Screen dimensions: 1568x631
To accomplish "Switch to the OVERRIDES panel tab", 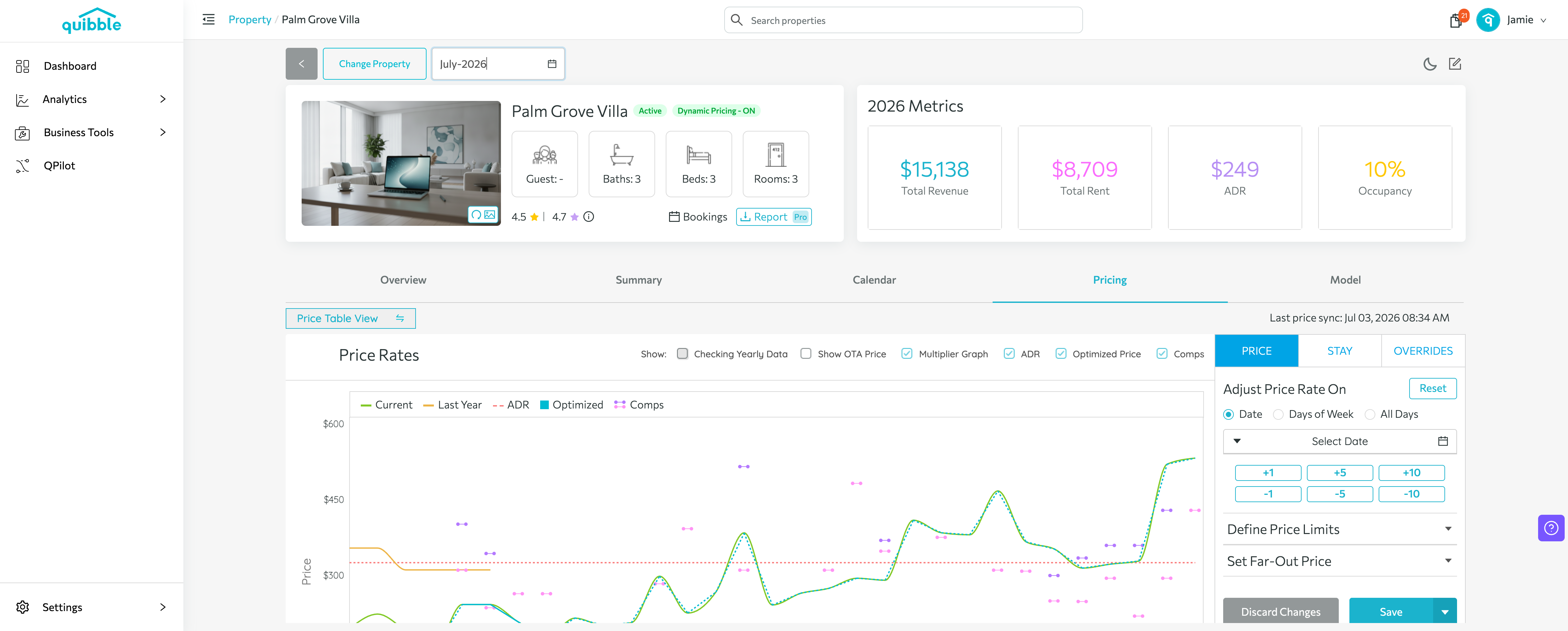I will (x=1422, y=351).
